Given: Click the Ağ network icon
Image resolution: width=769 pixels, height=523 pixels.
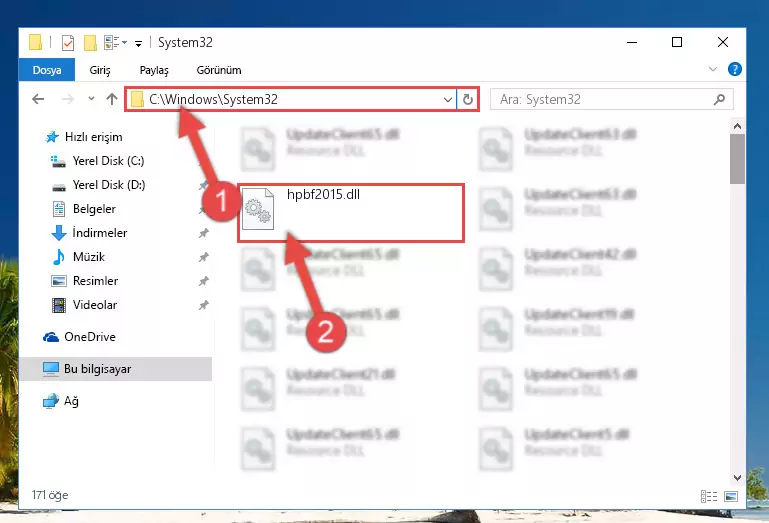Looking at the screenshot, I should [x=51, y=401].
